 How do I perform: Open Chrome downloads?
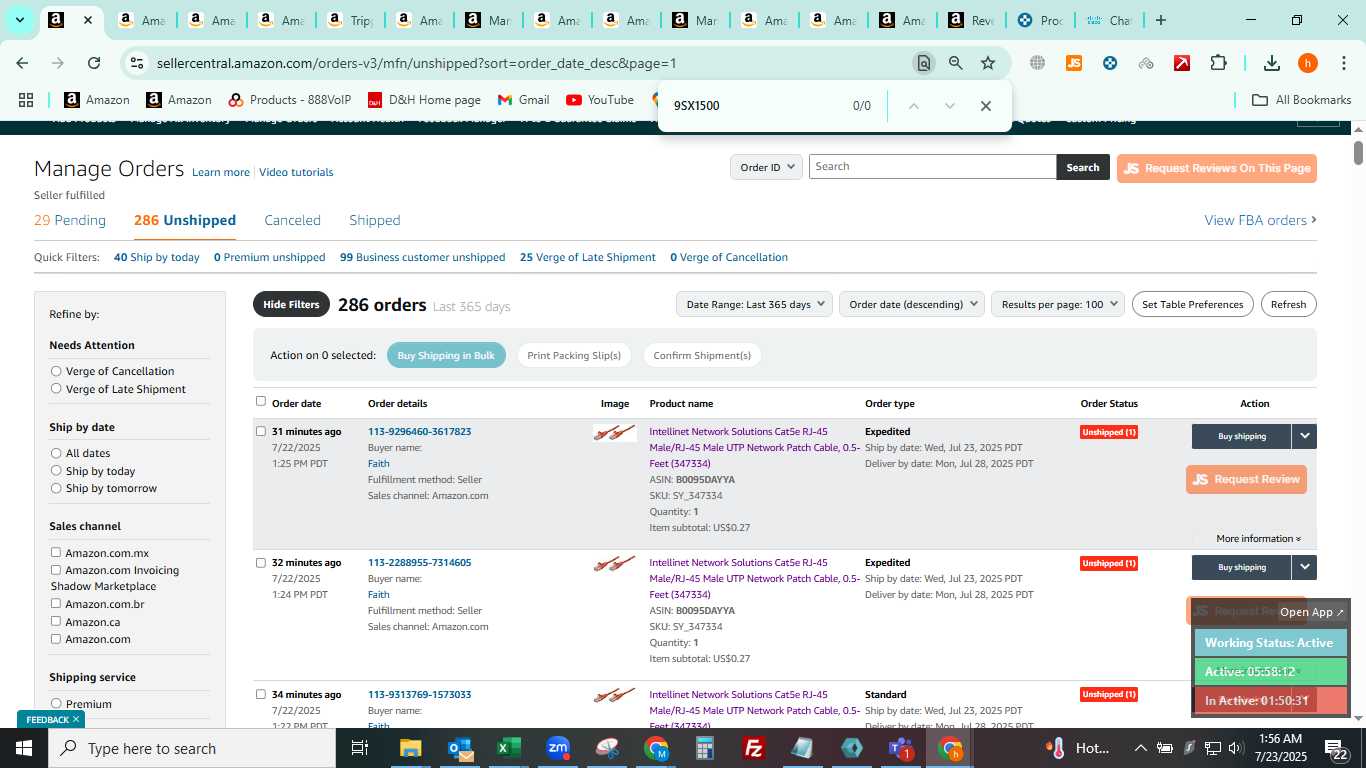tap(1272, 63)
